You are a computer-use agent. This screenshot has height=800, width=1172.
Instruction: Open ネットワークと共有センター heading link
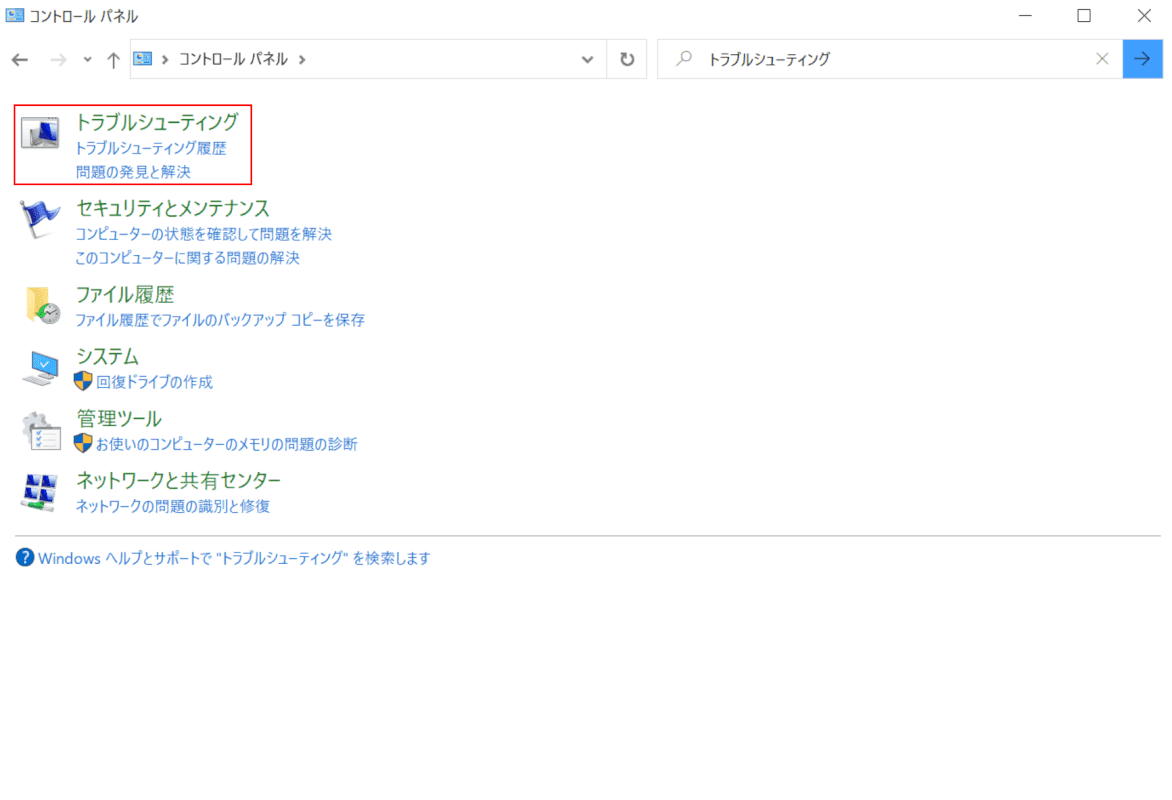(x=179, y=480)
